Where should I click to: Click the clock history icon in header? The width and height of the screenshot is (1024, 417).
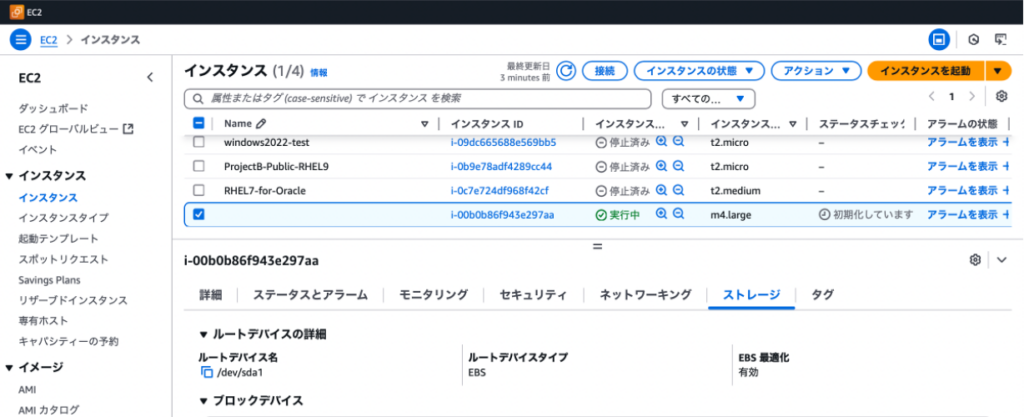click(x=973, y=40)
